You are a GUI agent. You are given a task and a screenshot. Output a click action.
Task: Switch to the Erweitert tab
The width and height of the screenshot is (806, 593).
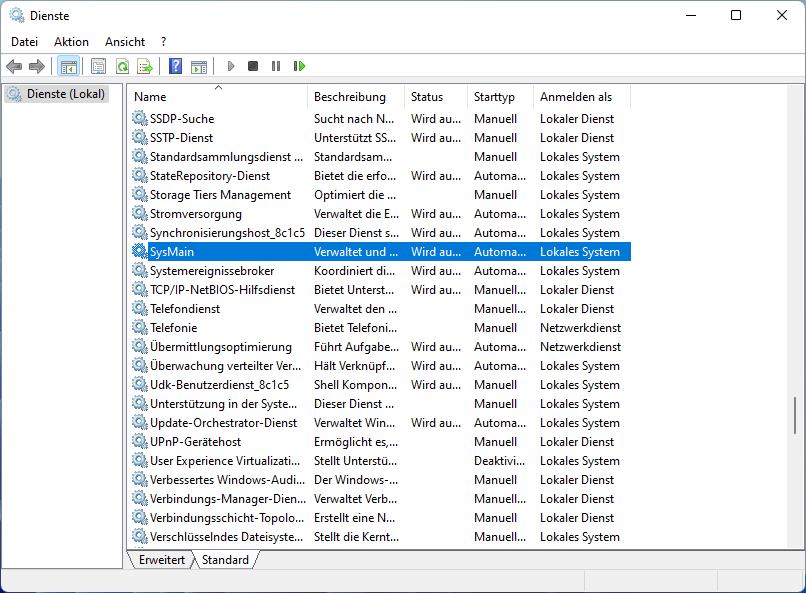pos(161,560)
